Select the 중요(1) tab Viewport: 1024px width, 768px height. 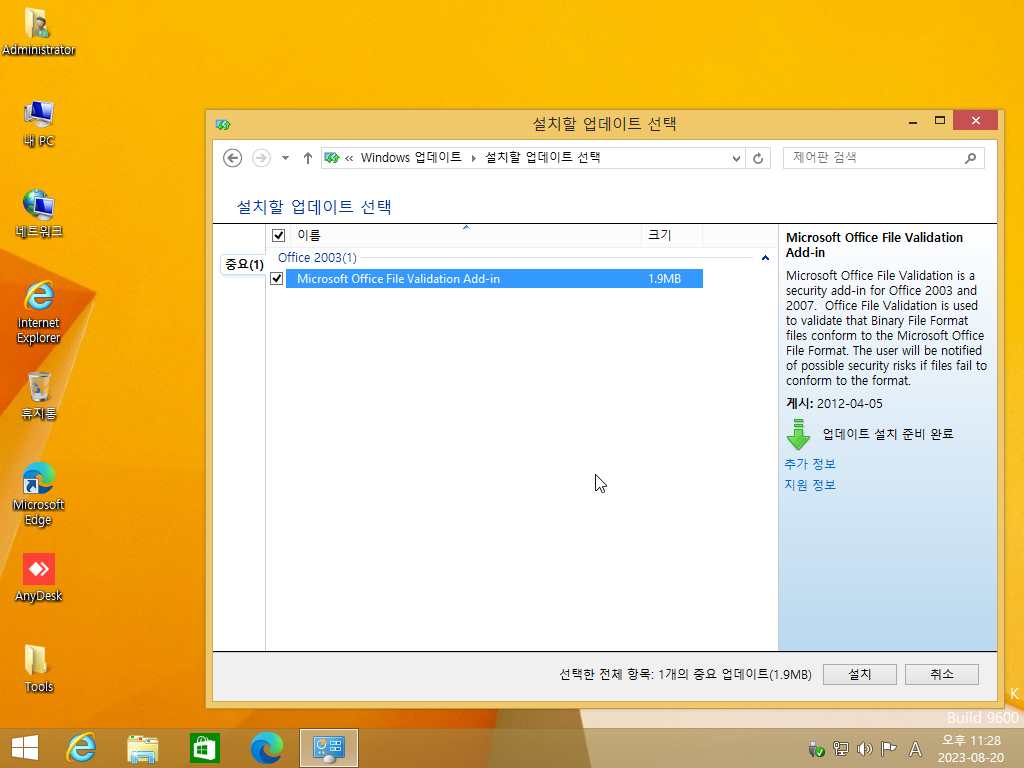[244, 264]
